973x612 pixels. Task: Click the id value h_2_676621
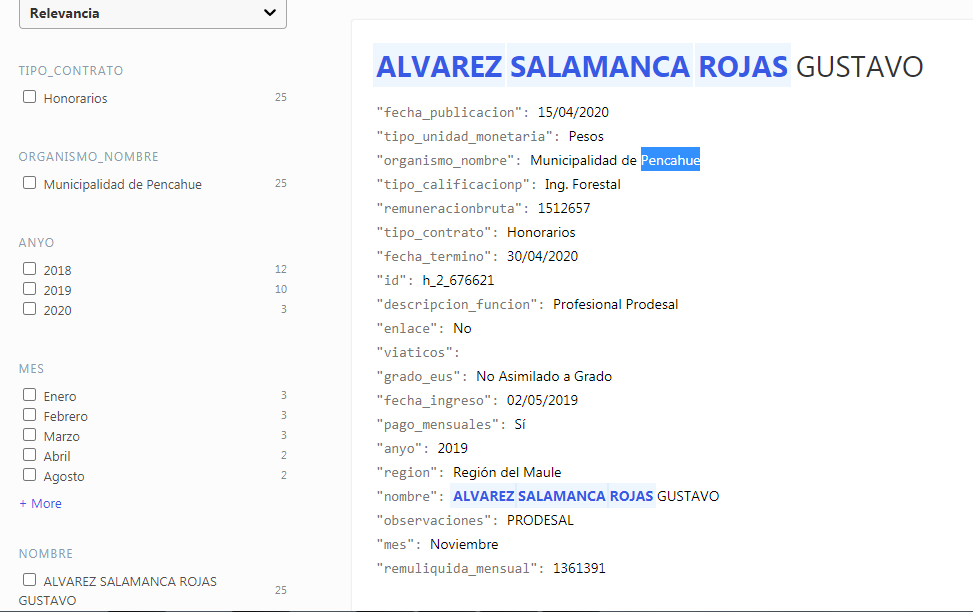(458, 281)
